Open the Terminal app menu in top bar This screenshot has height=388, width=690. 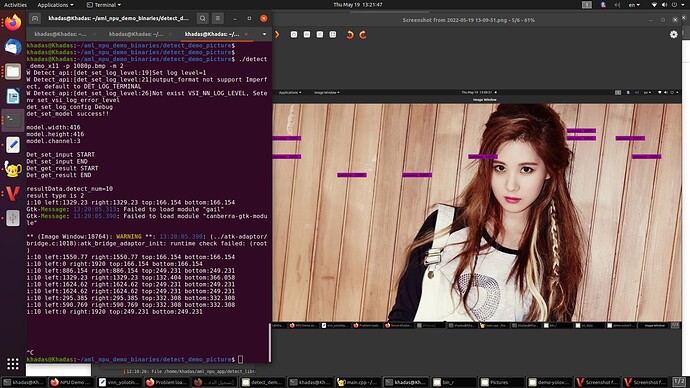(104, 5)
